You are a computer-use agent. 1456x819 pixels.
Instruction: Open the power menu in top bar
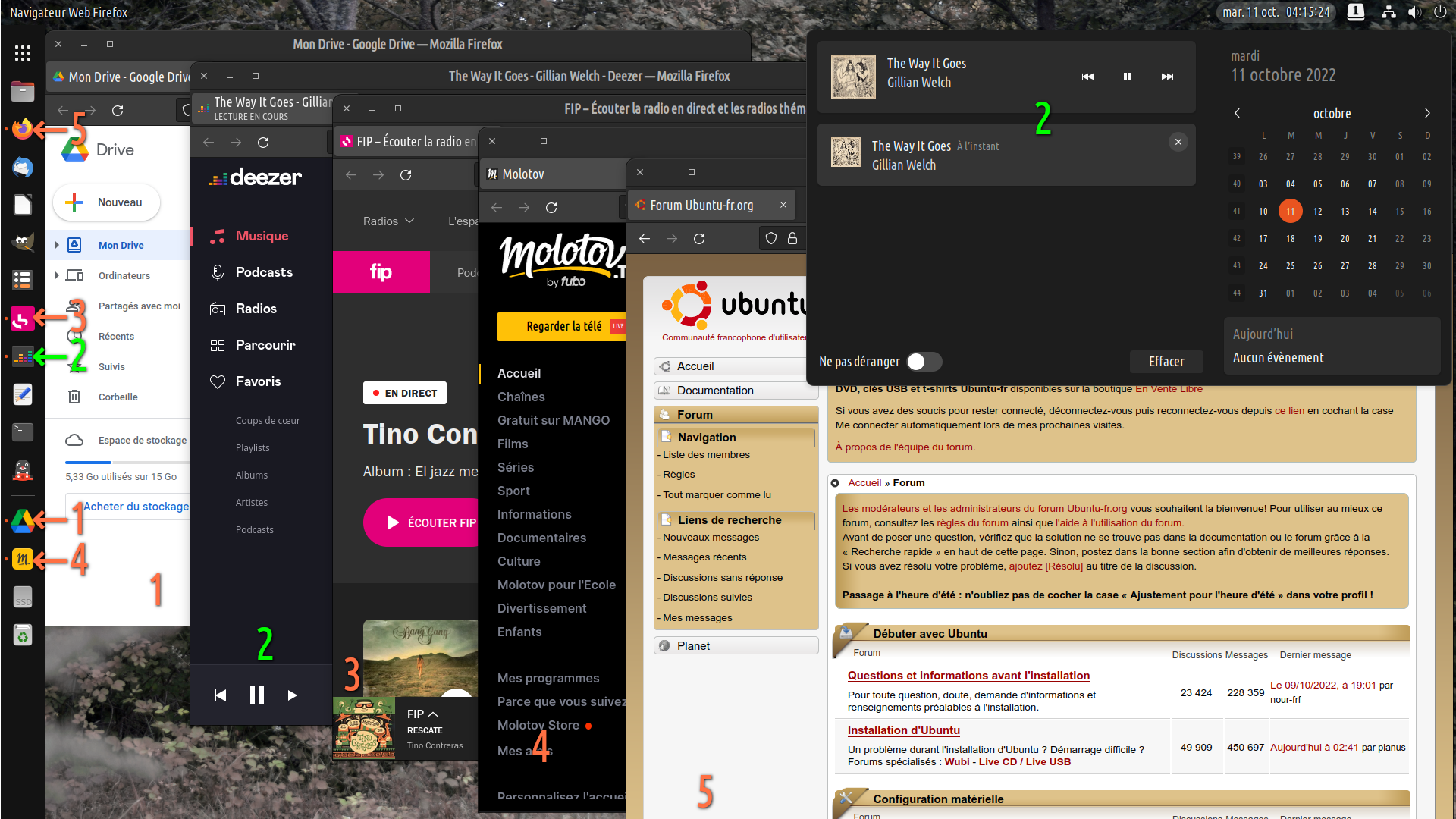click(x=1439, y=12)
